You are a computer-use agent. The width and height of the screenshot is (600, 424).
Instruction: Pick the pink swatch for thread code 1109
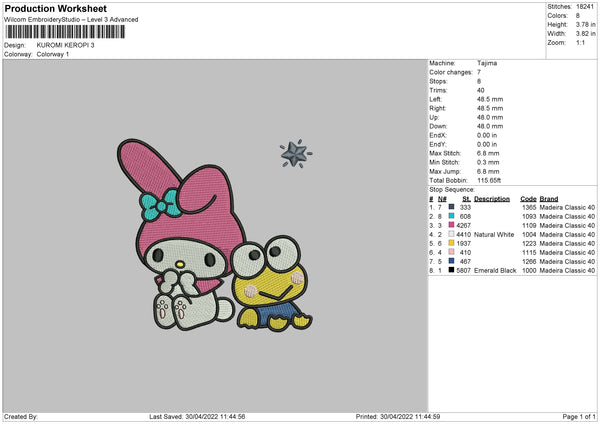click(x=452, y=225)
